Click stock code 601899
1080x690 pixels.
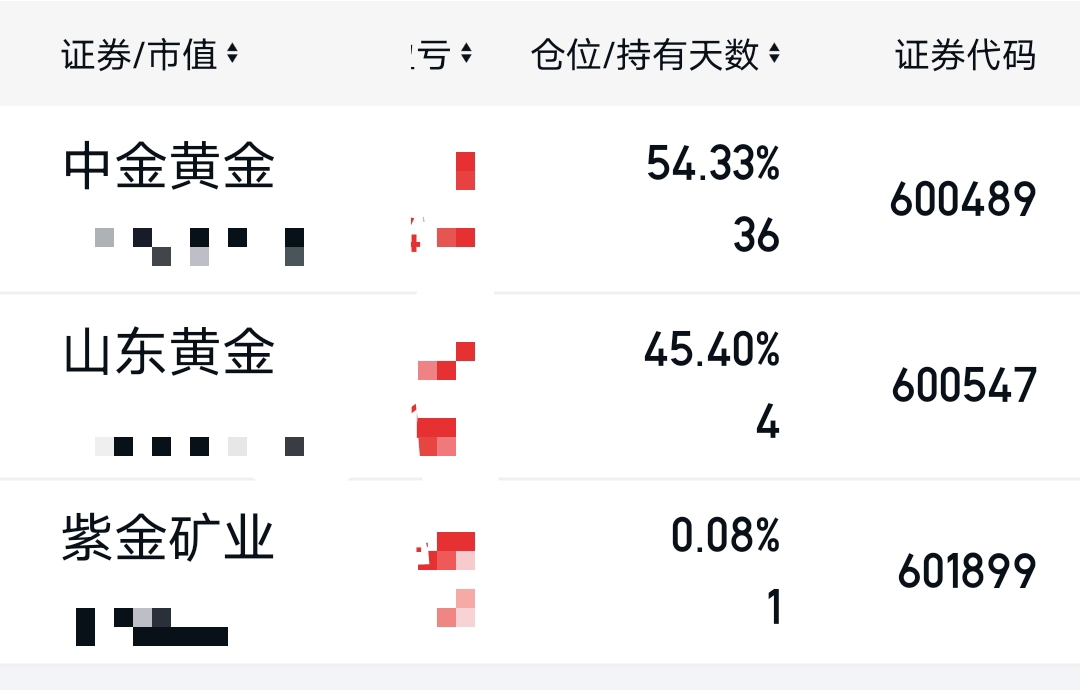(x=967, y=571)
